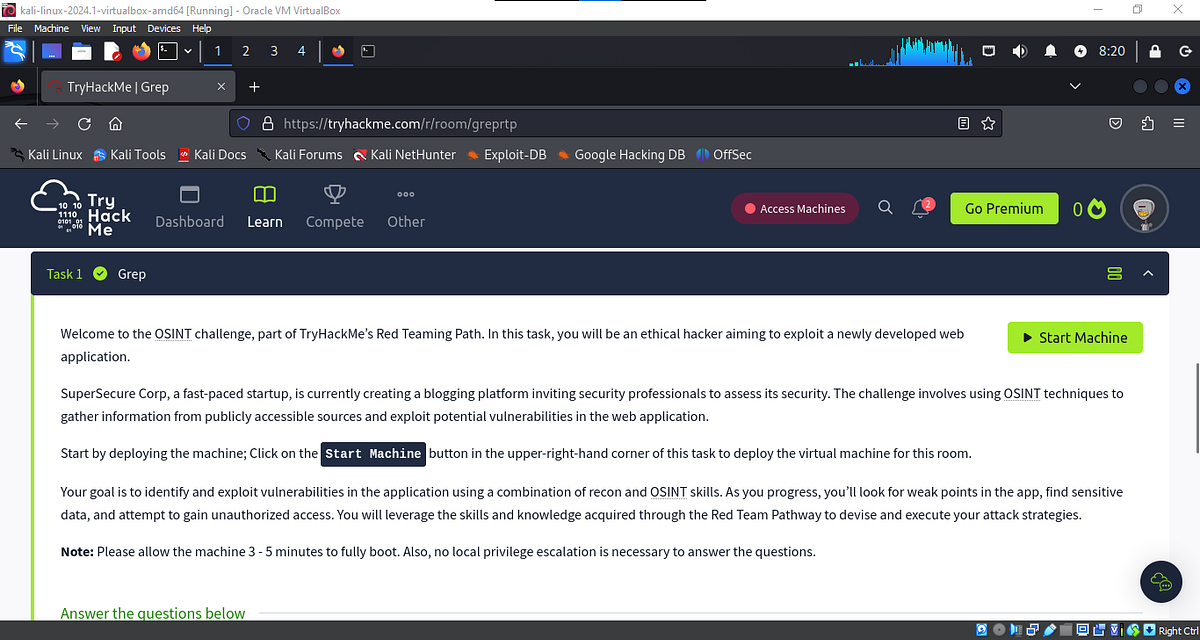This screenshot has width=1200, height=640.
Task: Open the terminal launcher dropdown arrow
Action: [186, 51]
